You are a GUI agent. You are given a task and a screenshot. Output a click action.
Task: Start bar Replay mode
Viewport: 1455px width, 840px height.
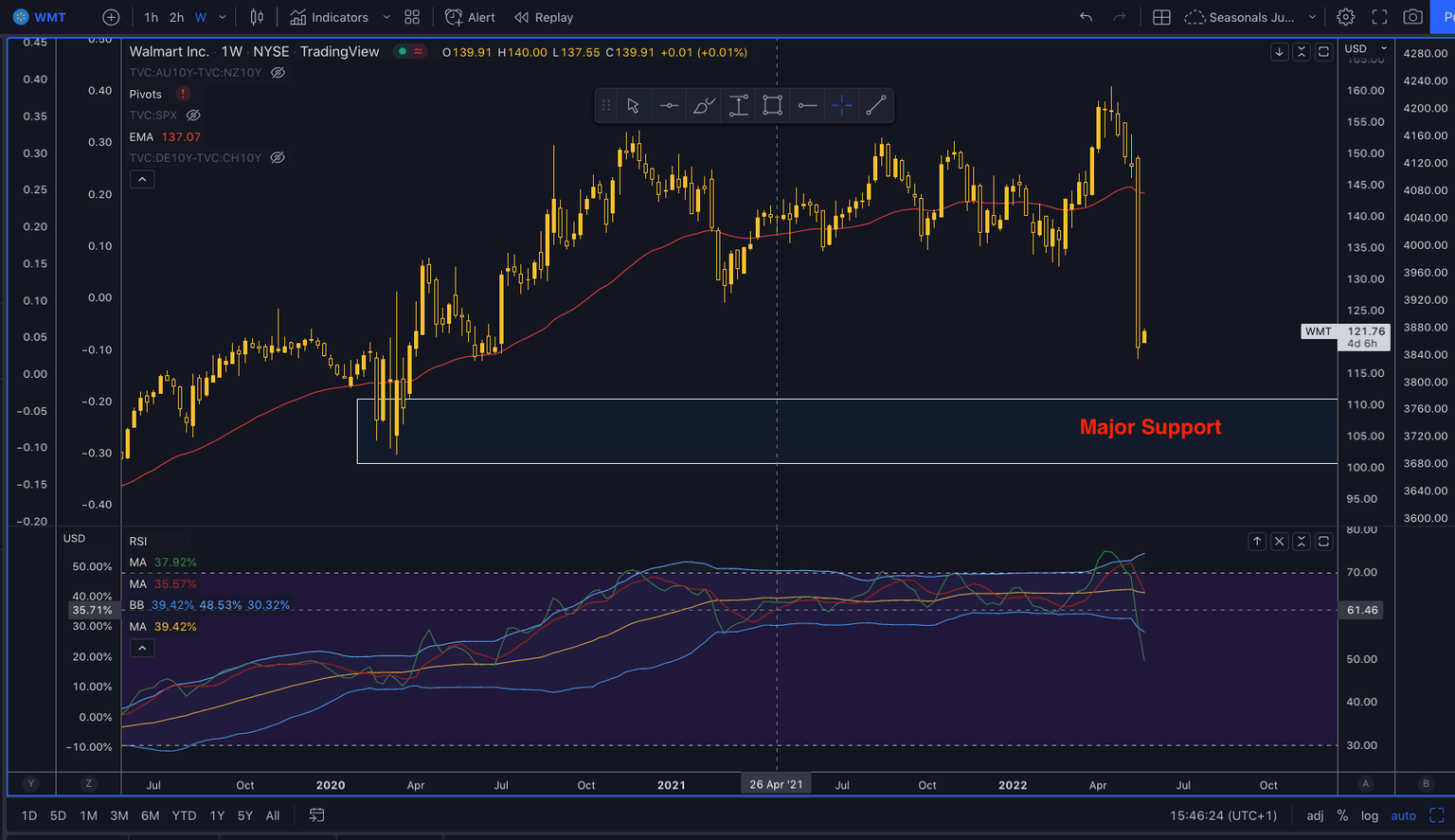544,17
